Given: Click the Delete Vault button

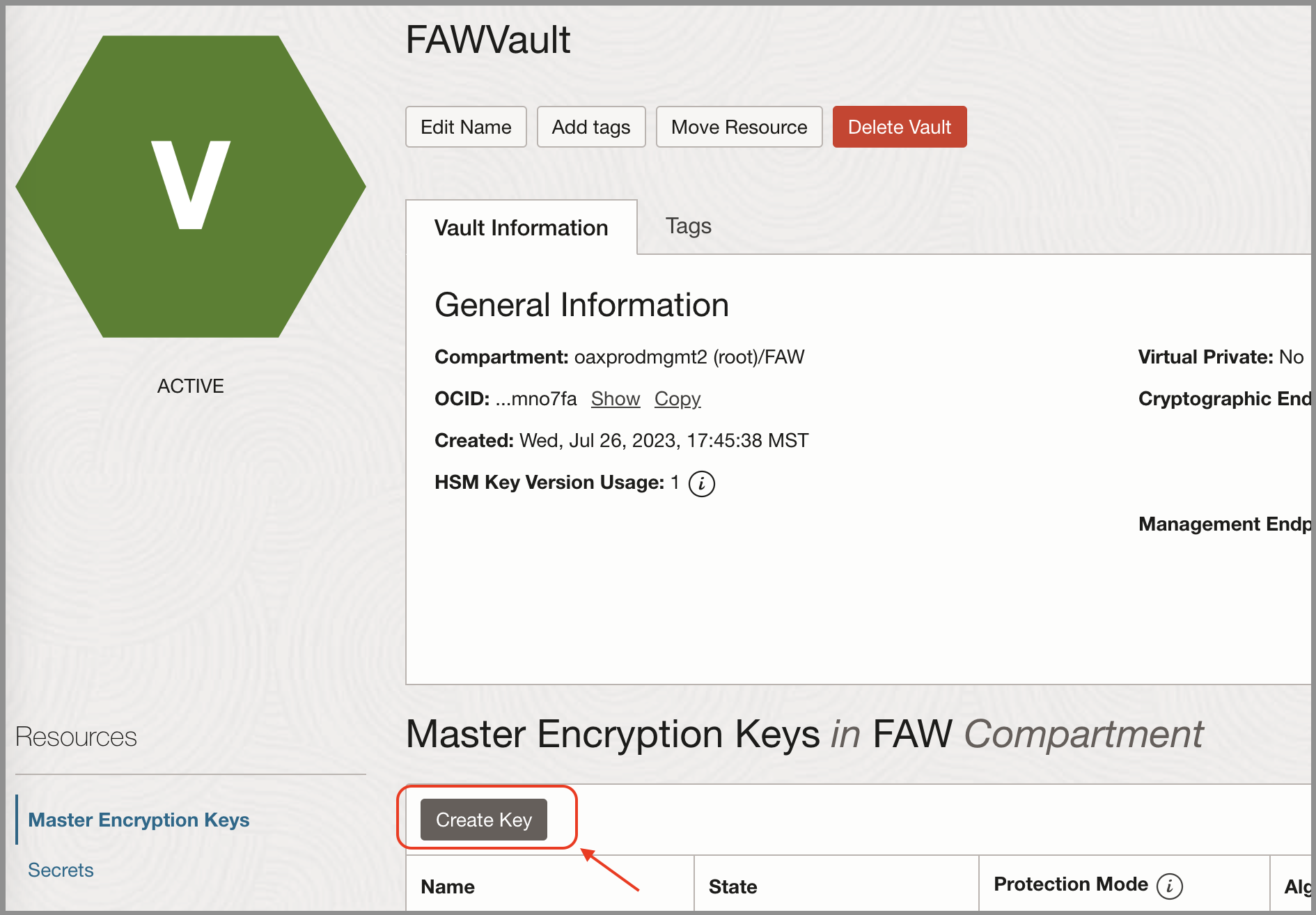Looking at the screenshot, I should pyautogui.click(x=899, y=127).
